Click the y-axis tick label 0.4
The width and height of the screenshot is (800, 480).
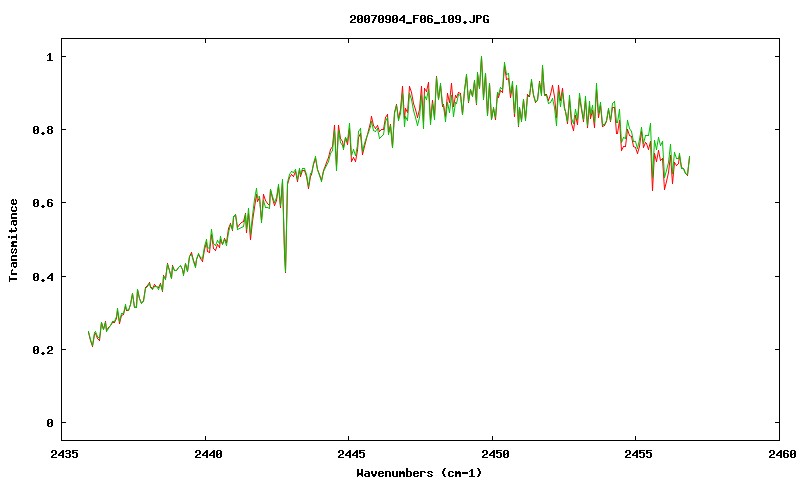[x=43, y=276]
